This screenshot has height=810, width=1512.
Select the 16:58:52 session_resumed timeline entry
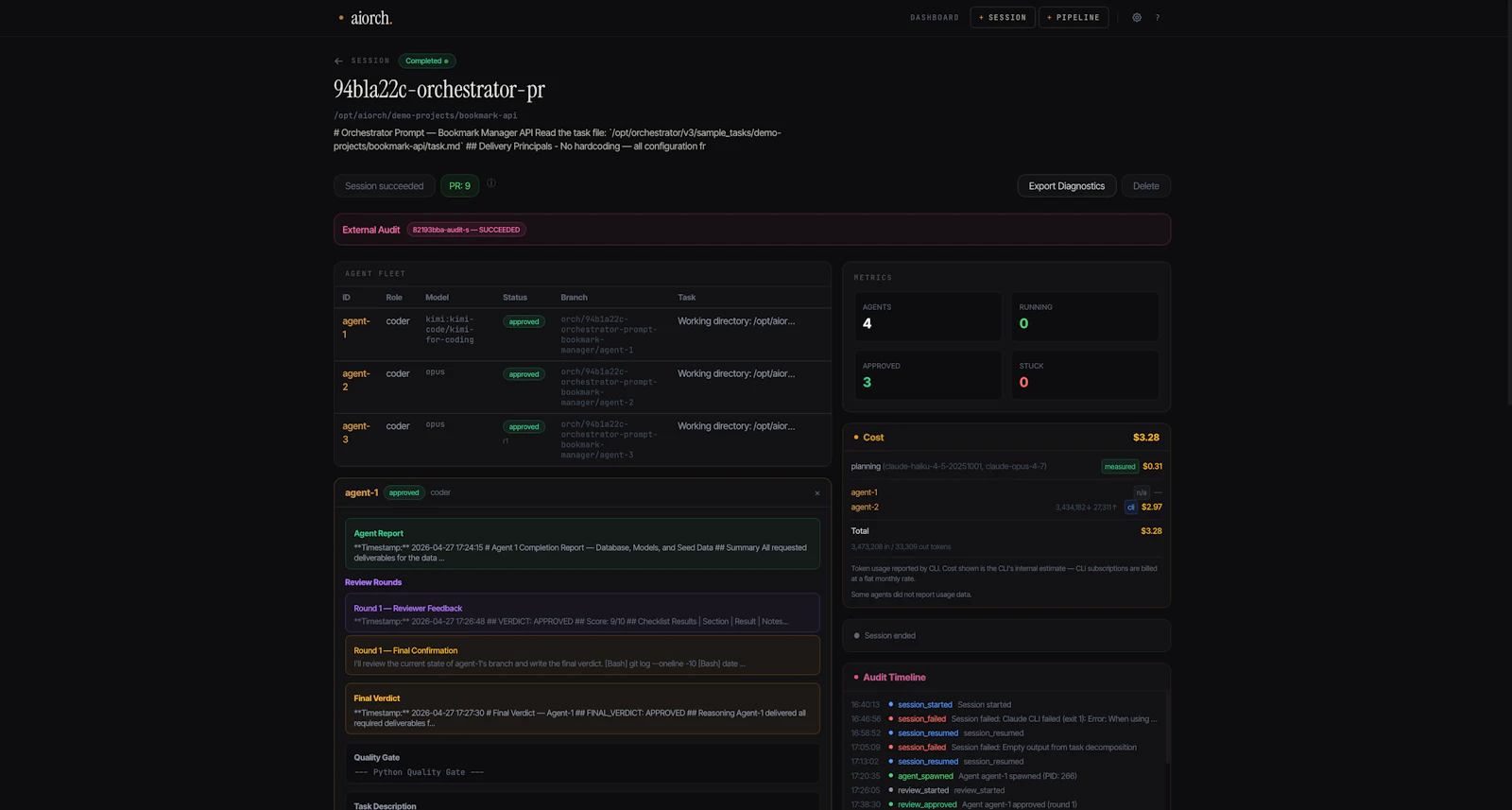(x=1006, y=733)
